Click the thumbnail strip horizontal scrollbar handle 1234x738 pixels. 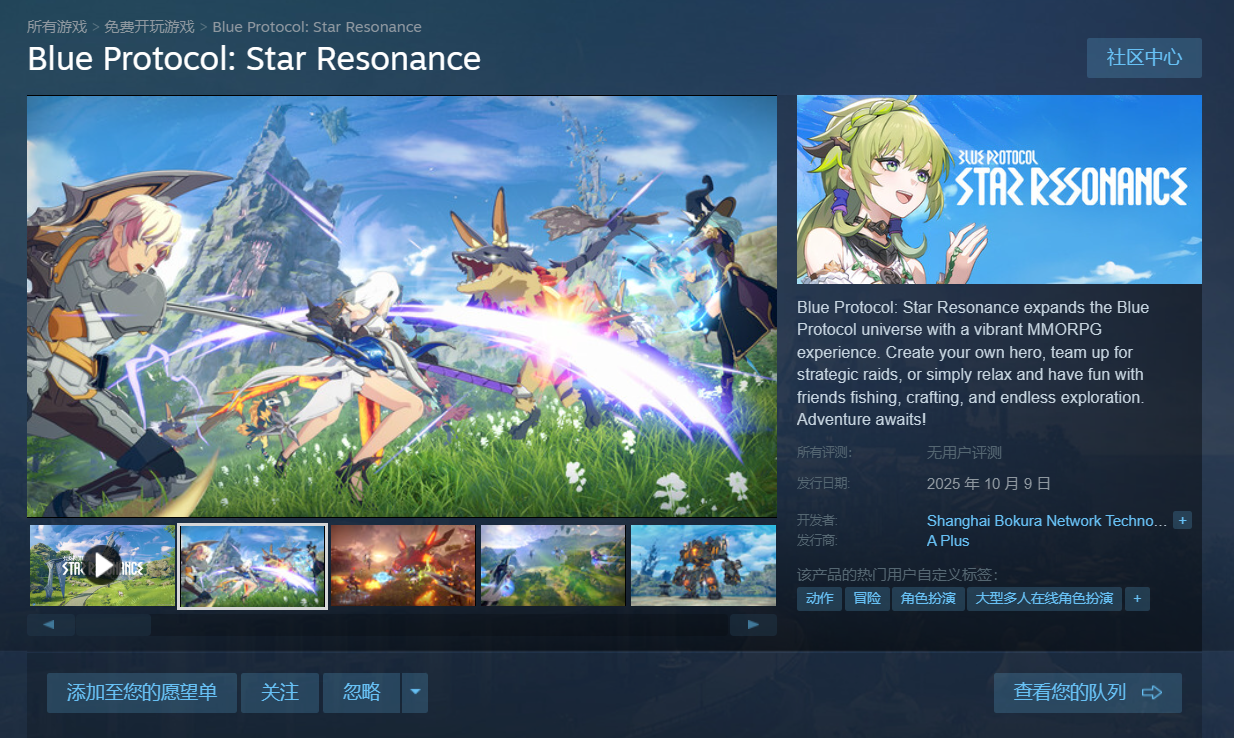[113, 625]
